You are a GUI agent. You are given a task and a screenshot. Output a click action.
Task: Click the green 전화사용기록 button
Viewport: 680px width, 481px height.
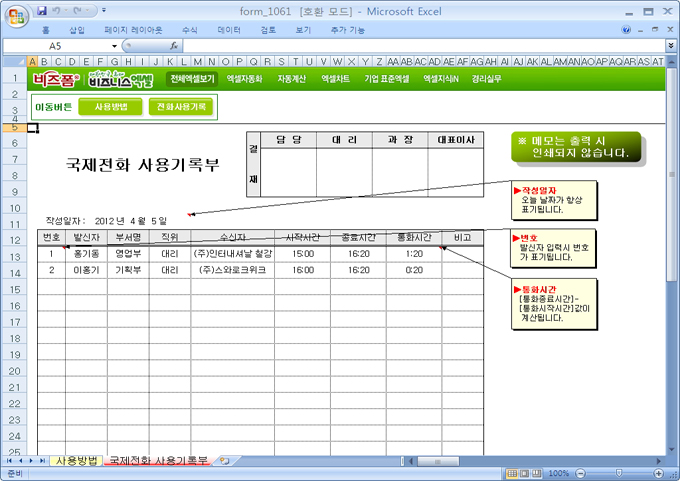181,106
